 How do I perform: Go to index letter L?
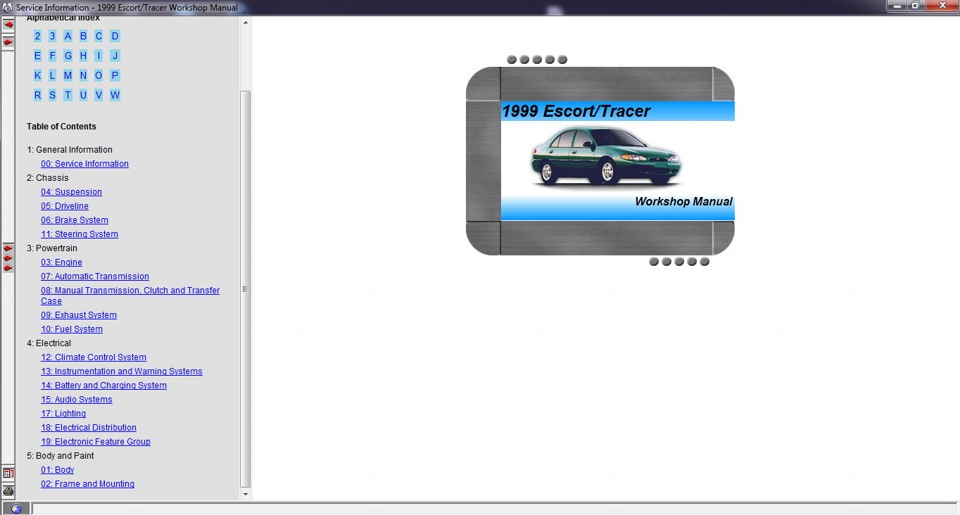52,75
